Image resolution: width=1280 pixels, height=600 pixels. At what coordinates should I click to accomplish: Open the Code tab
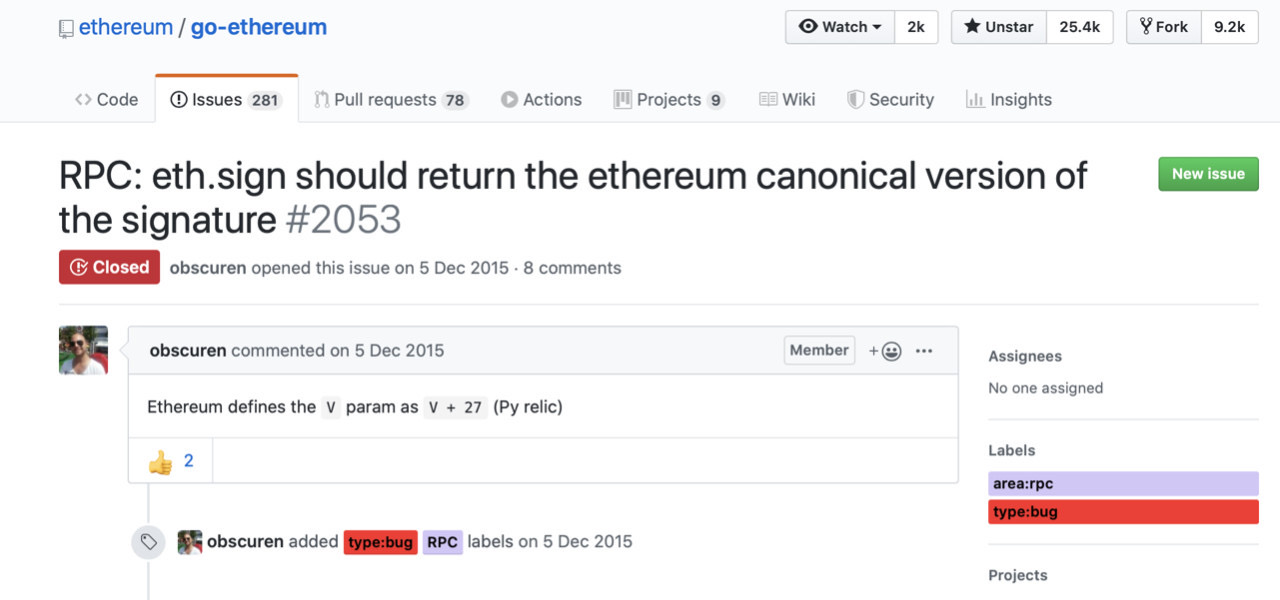106,99
